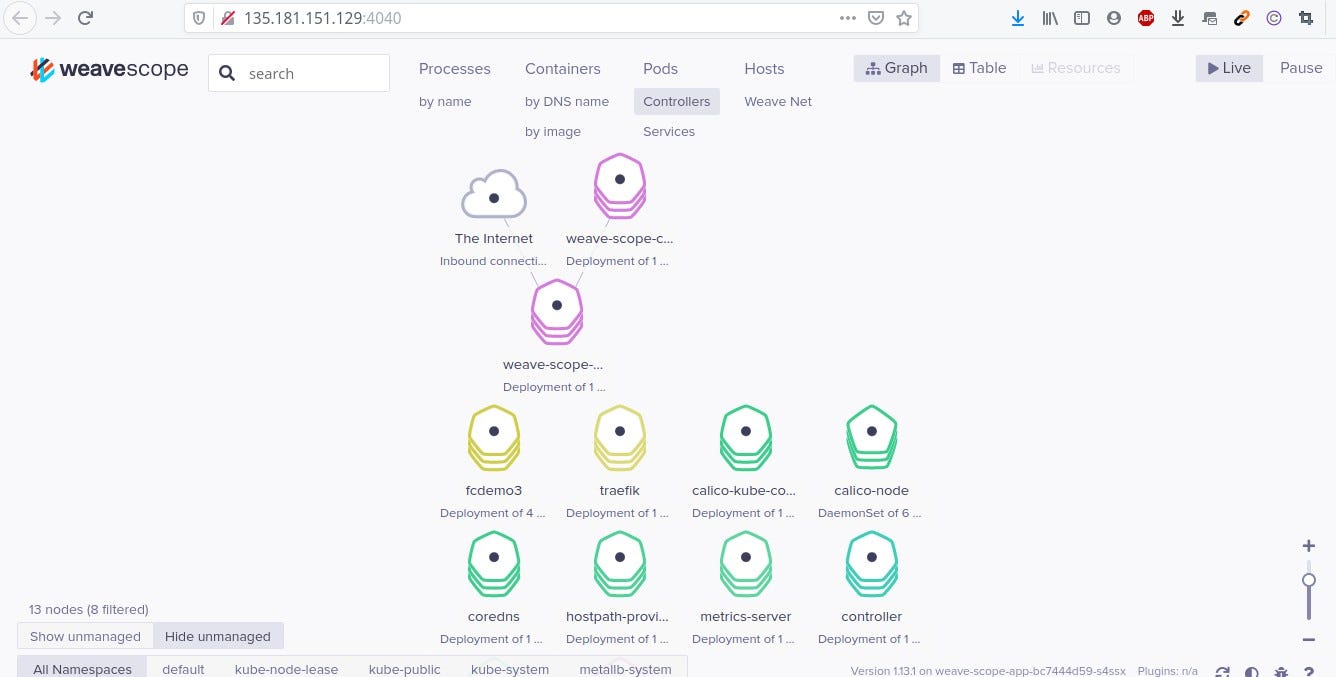Select the traefik deployment node
The image size is (1336, 677).
click(620, 437)
